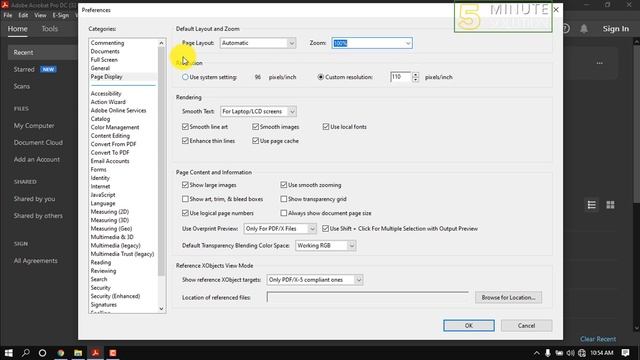Show hidden system tray icons

tap(536, 353)
